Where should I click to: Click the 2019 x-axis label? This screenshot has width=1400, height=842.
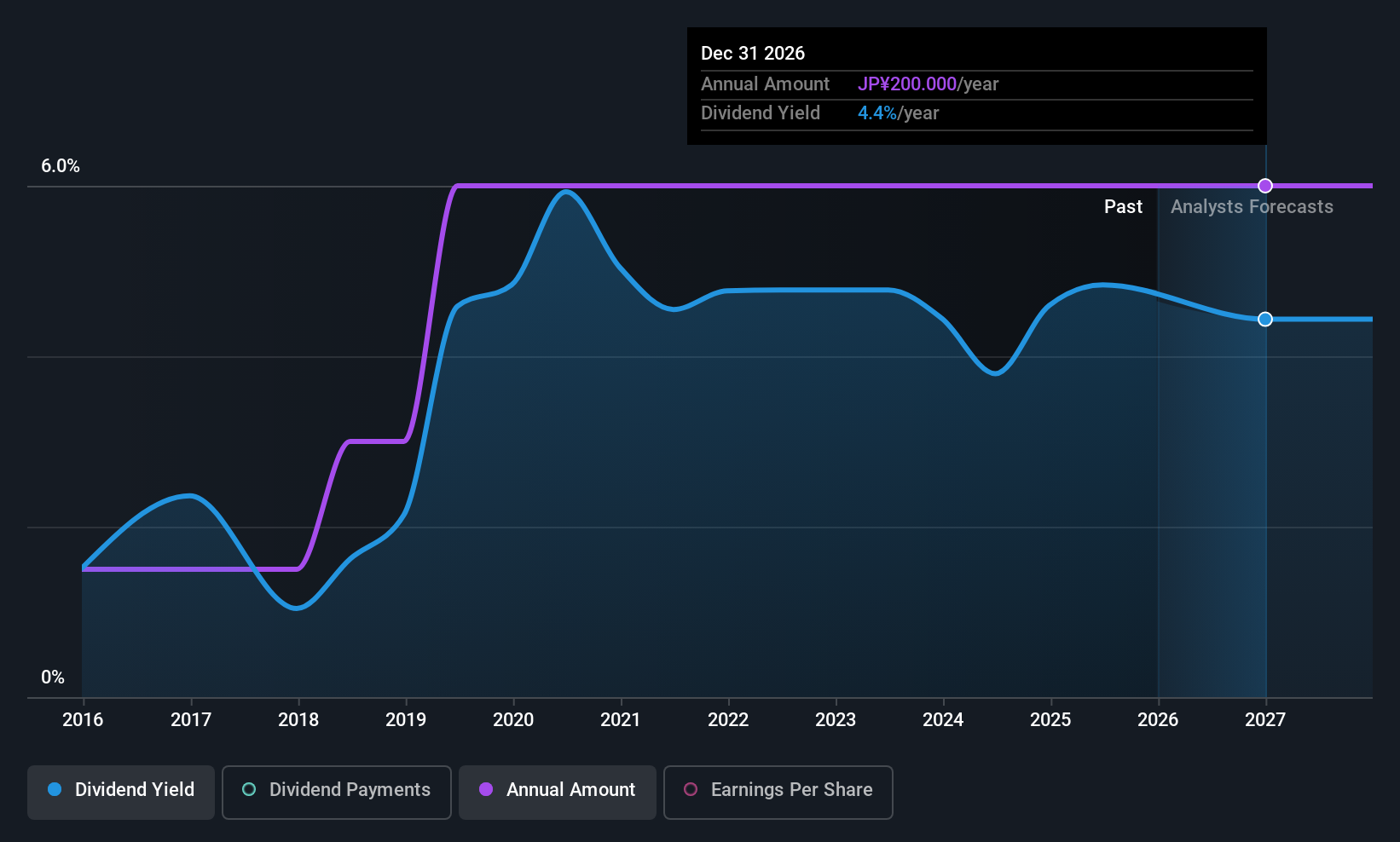[406, 720]
